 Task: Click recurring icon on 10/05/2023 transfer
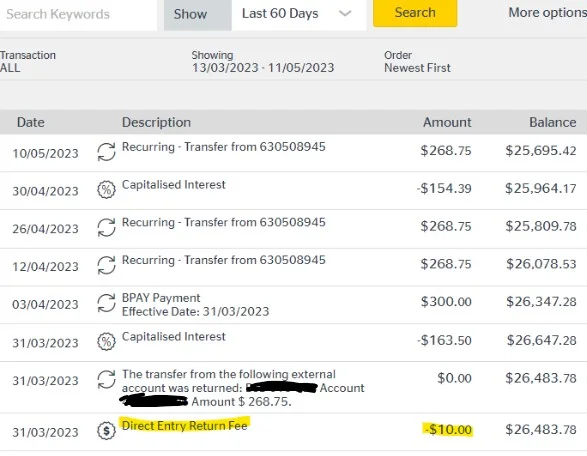[x=106, y=152]
